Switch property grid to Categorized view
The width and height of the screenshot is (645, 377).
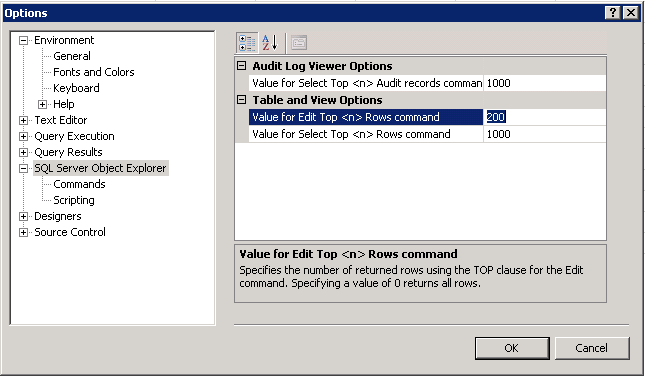coord(247,42)
